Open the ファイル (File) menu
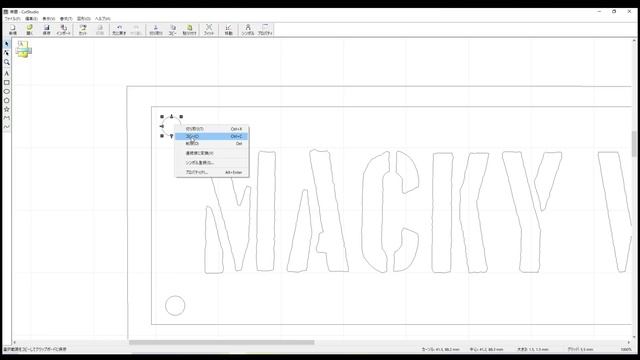Viewport: 640px width, 360px height. coord(12,19)
